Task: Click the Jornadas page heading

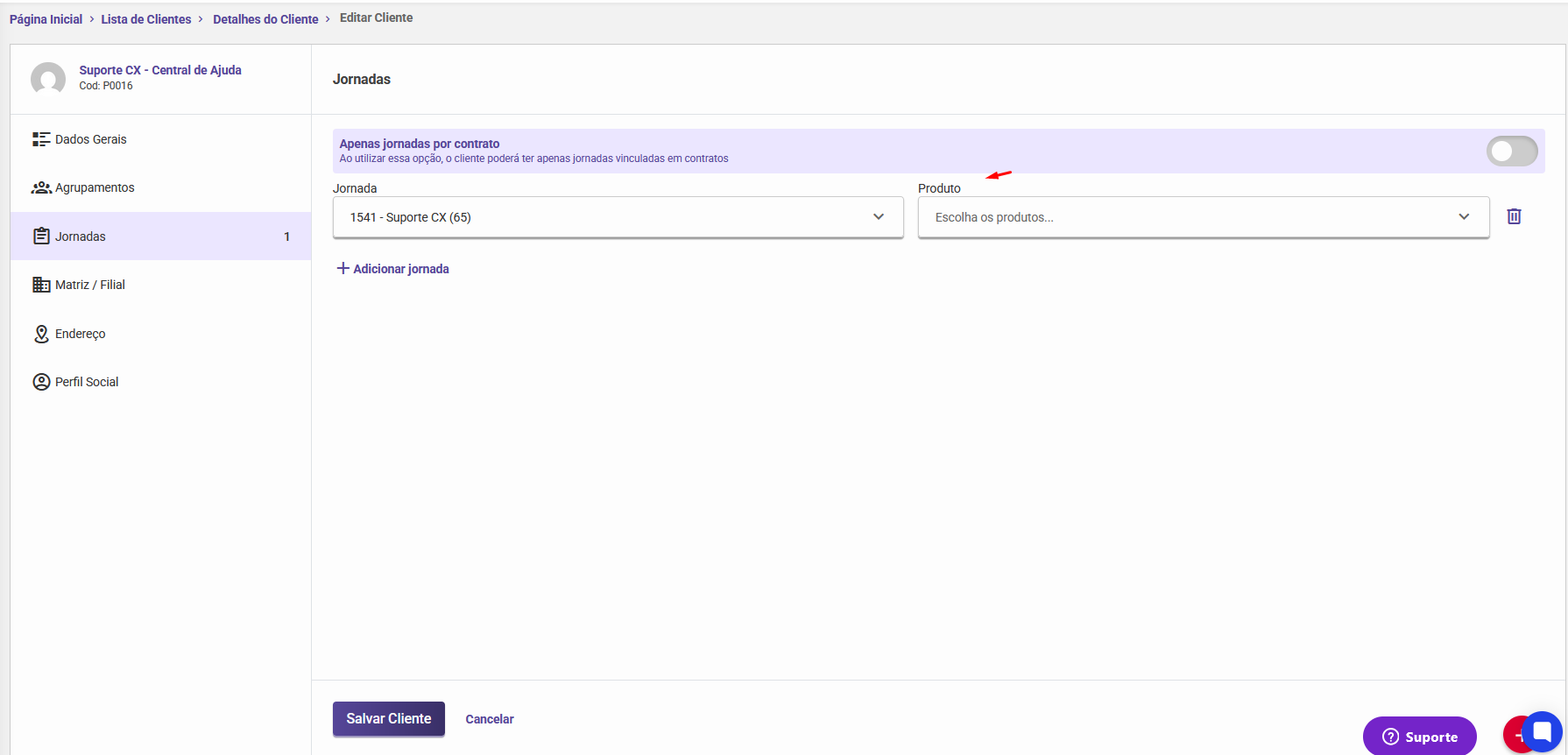Action: 362,79
